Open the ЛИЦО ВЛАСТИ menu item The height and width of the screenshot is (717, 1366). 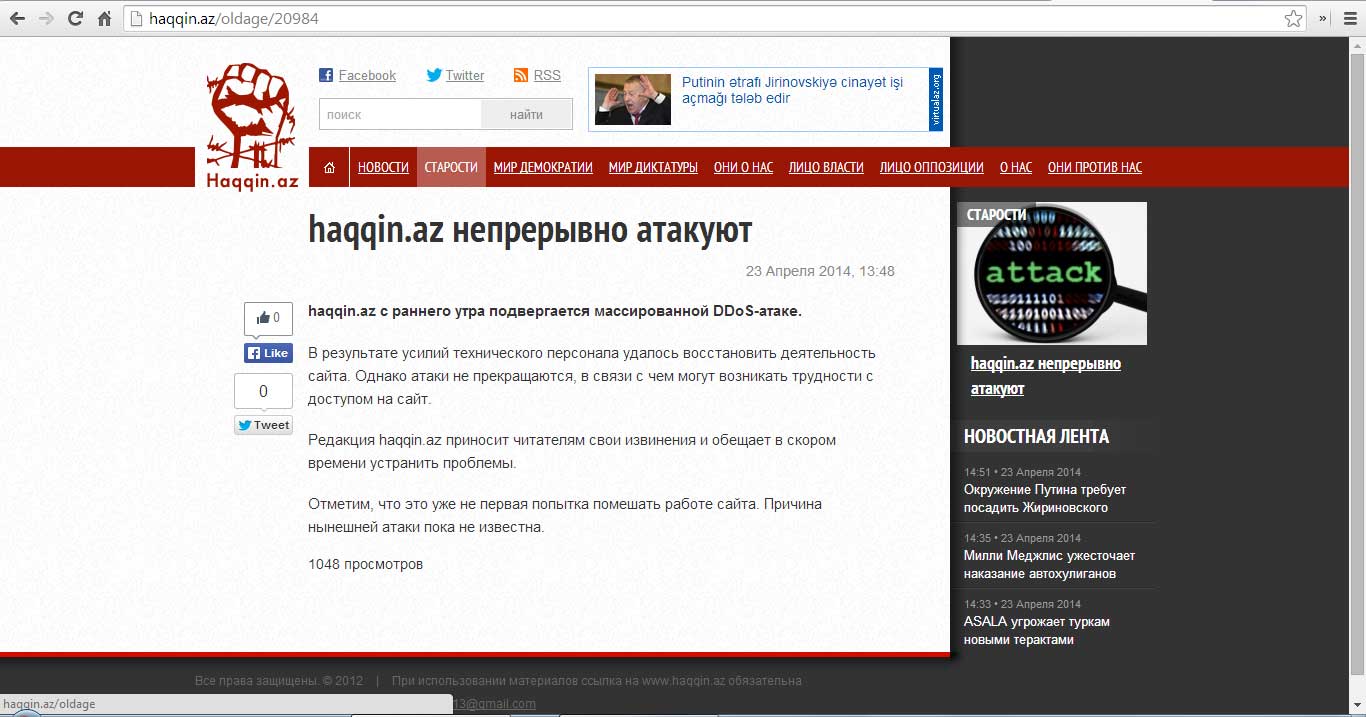tap(826, 168)
